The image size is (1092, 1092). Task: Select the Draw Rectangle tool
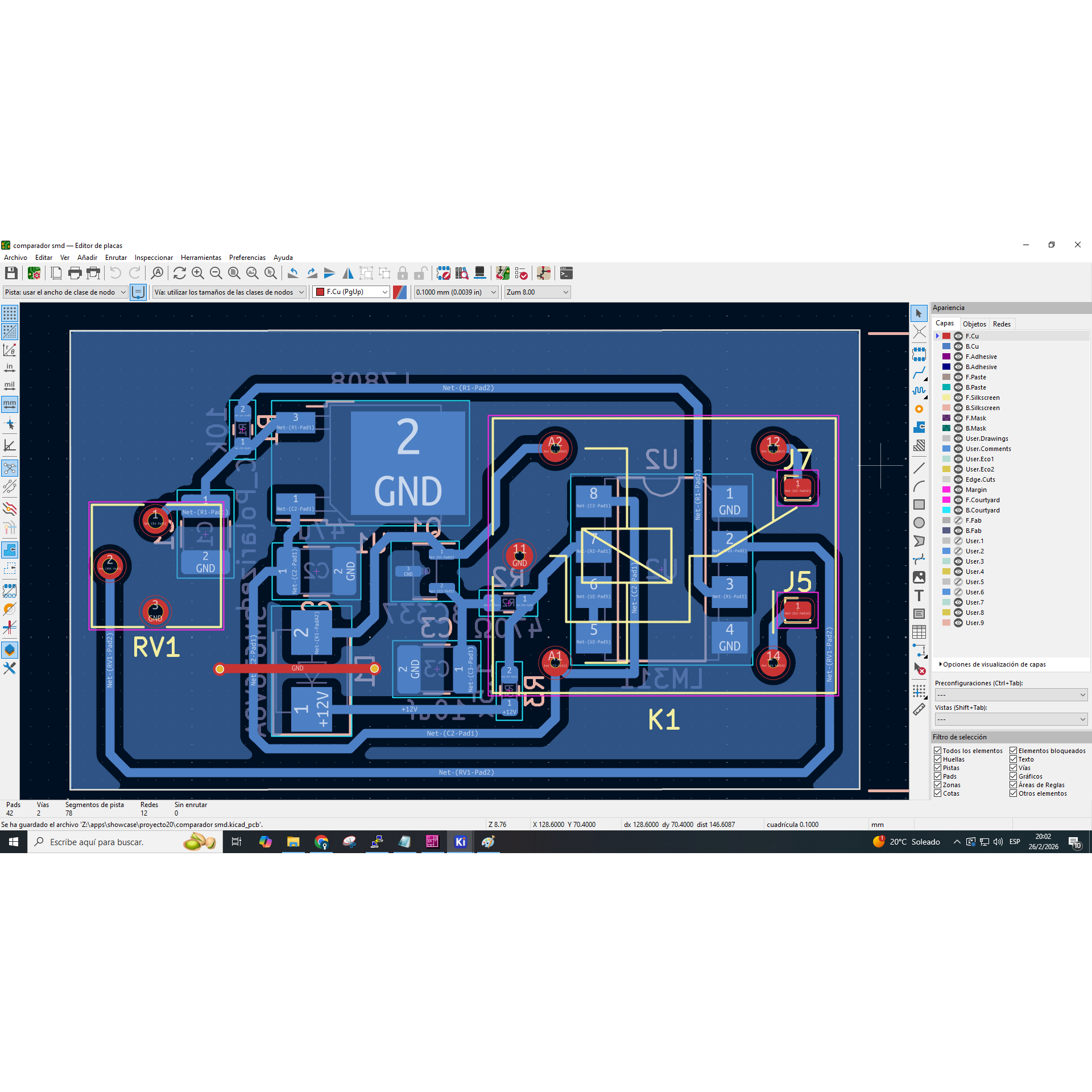[919, 504]
